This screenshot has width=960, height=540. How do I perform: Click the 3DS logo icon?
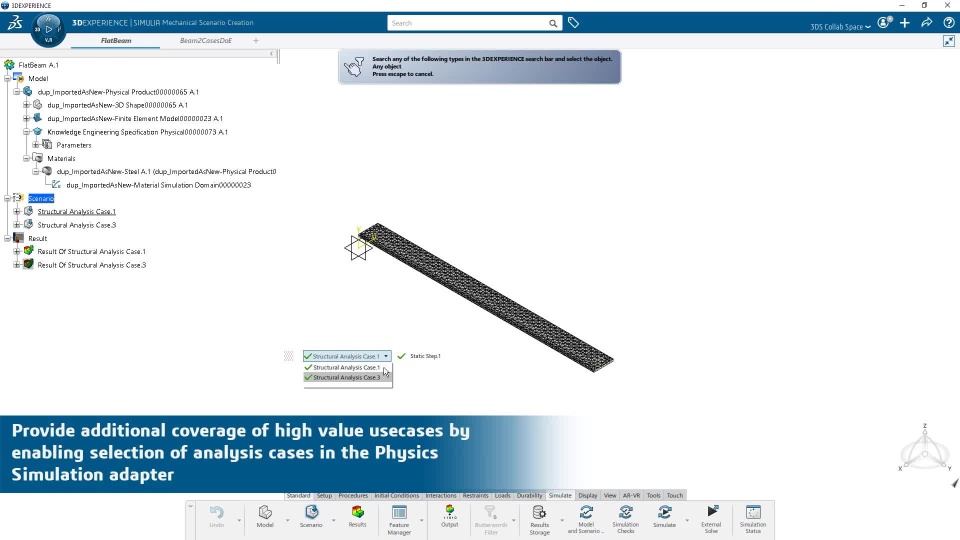[x=15, y=23]
